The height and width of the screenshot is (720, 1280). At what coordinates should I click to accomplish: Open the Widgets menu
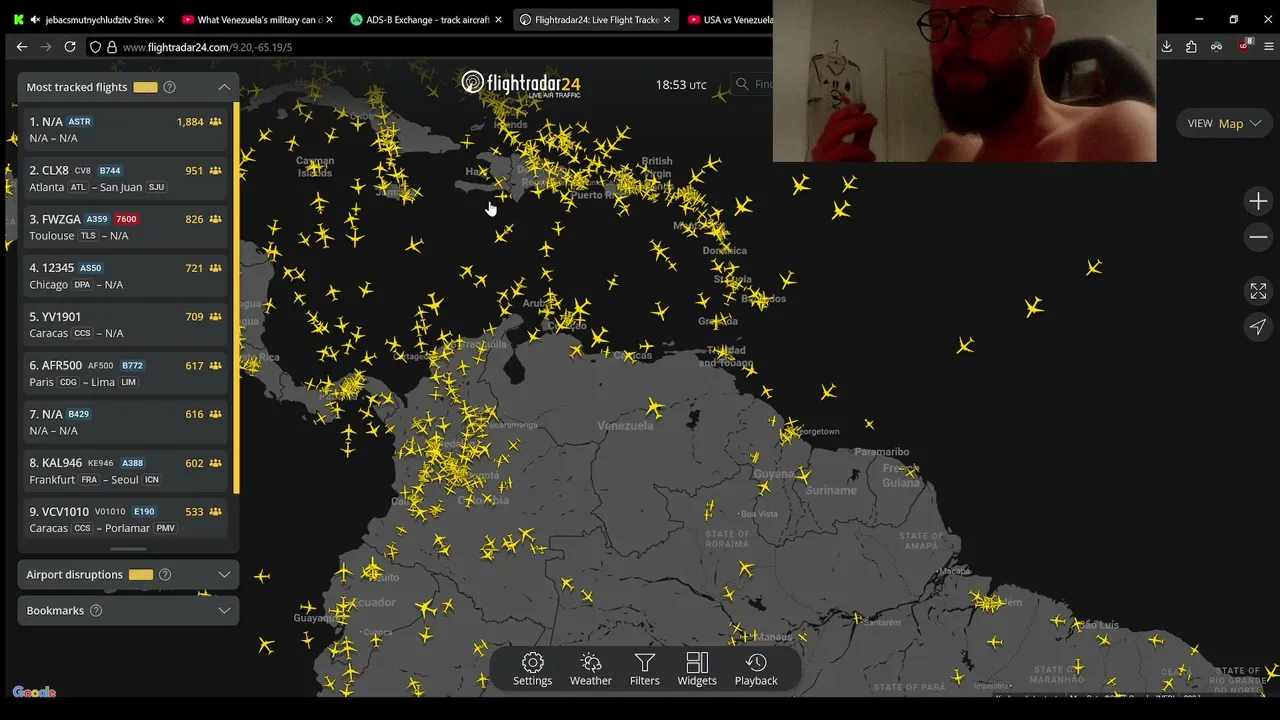tap(697, 669)
